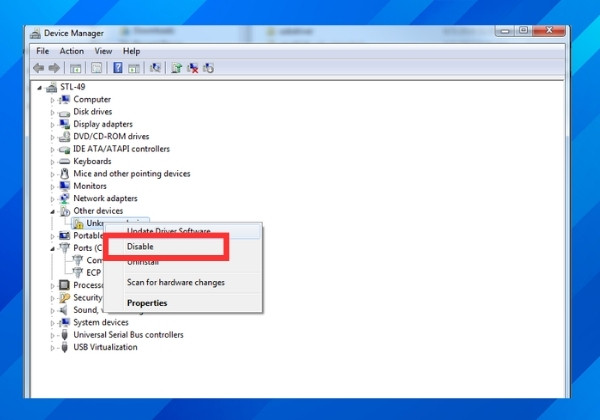Screen dimensions: 600x420
Task: Select the Network adapters tree item
Action: [x=105, y=198]
